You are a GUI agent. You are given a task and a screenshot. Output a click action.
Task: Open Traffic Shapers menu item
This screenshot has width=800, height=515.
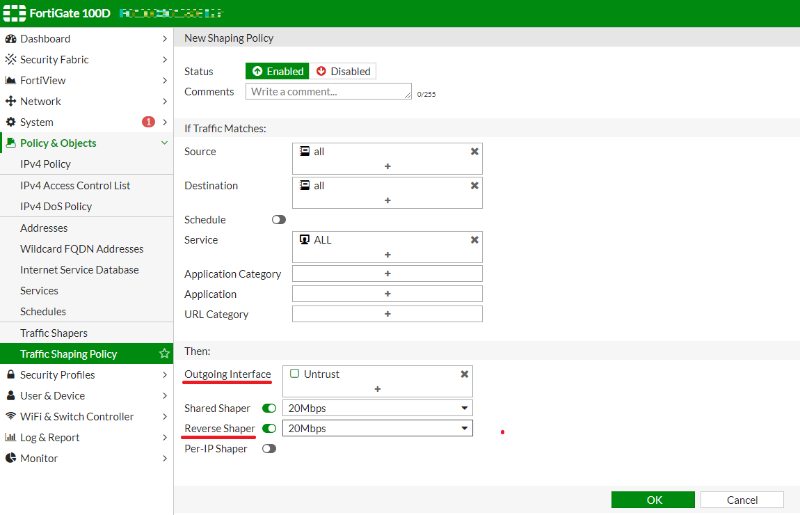pos(54,333)
